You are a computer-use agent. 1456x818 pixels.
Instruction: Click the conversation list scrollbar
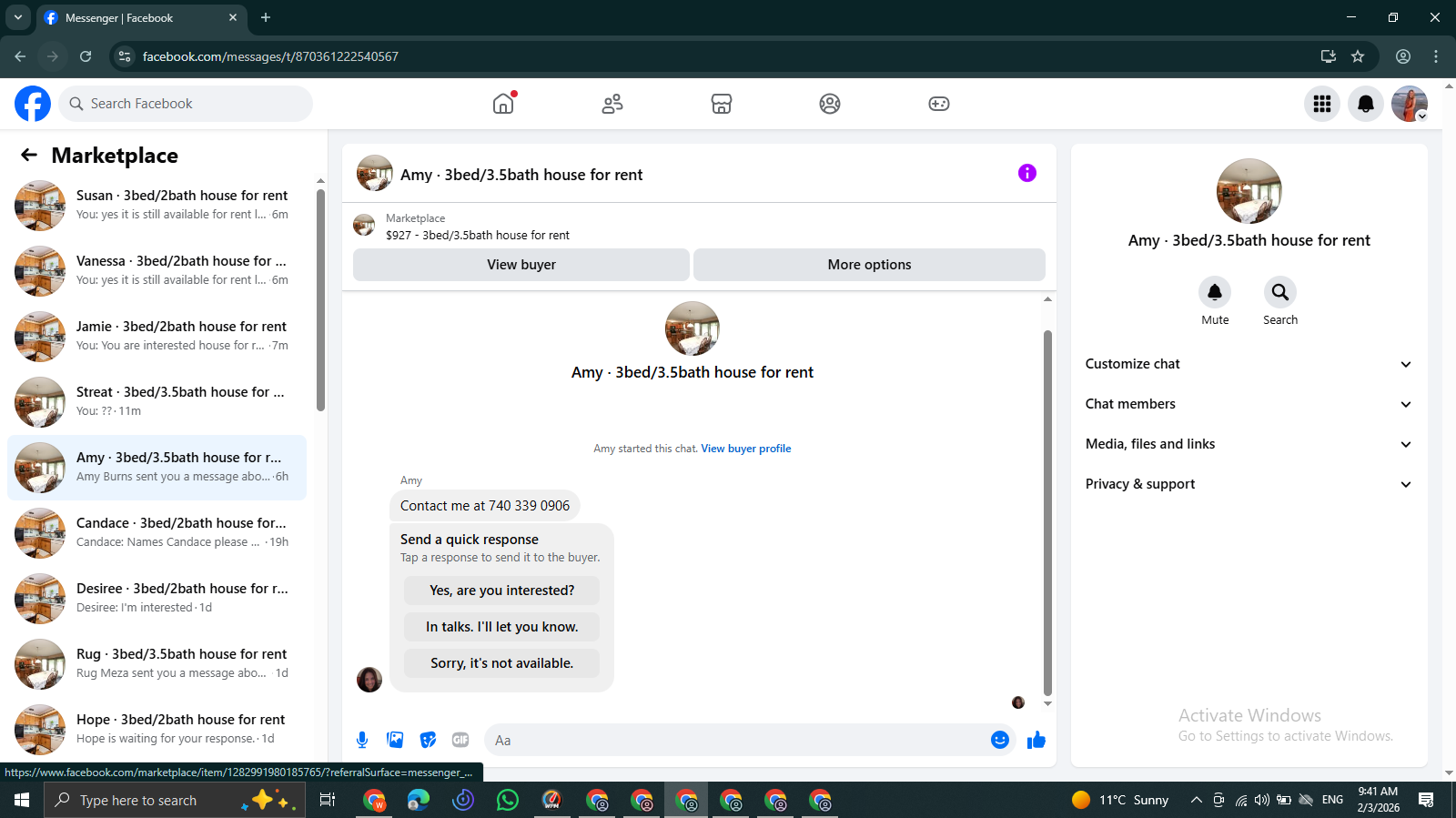point(320,300)
